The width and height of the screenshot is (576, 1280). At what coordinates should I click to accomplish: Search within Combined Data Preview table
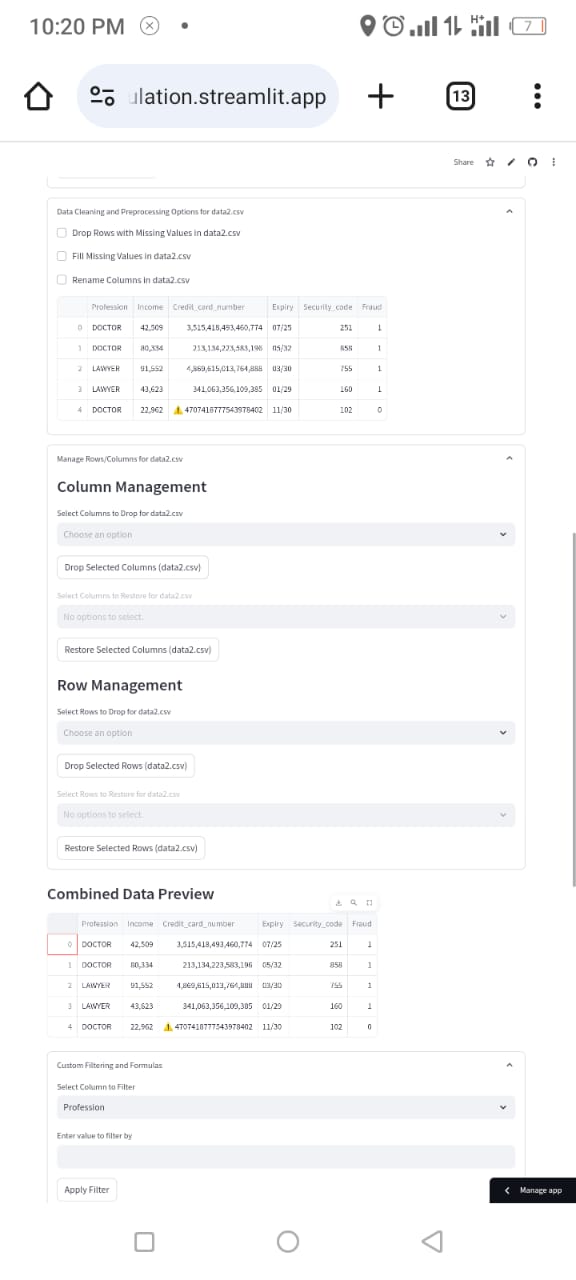pyautogui.click(x=353, y=901)
